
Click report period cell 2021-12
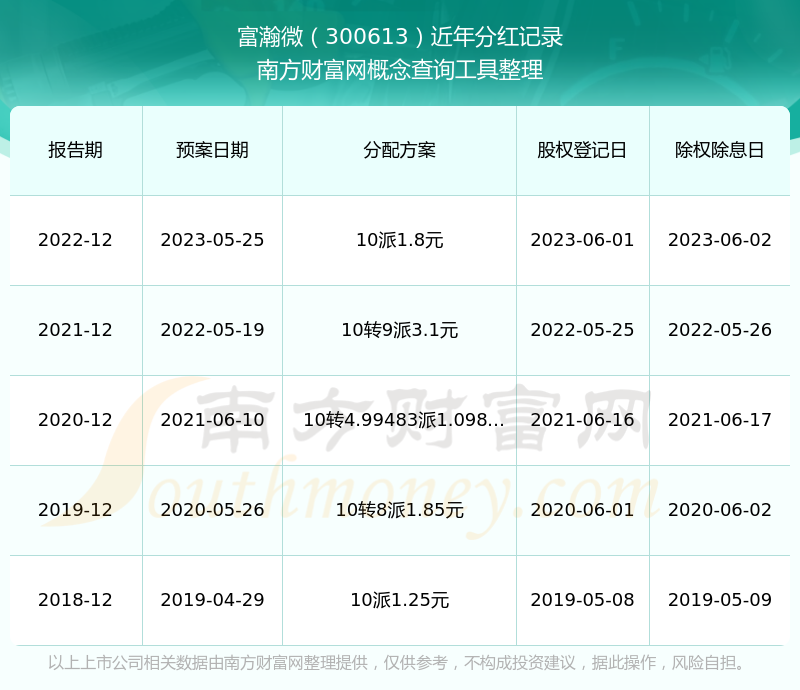click(x=76, y=330)
